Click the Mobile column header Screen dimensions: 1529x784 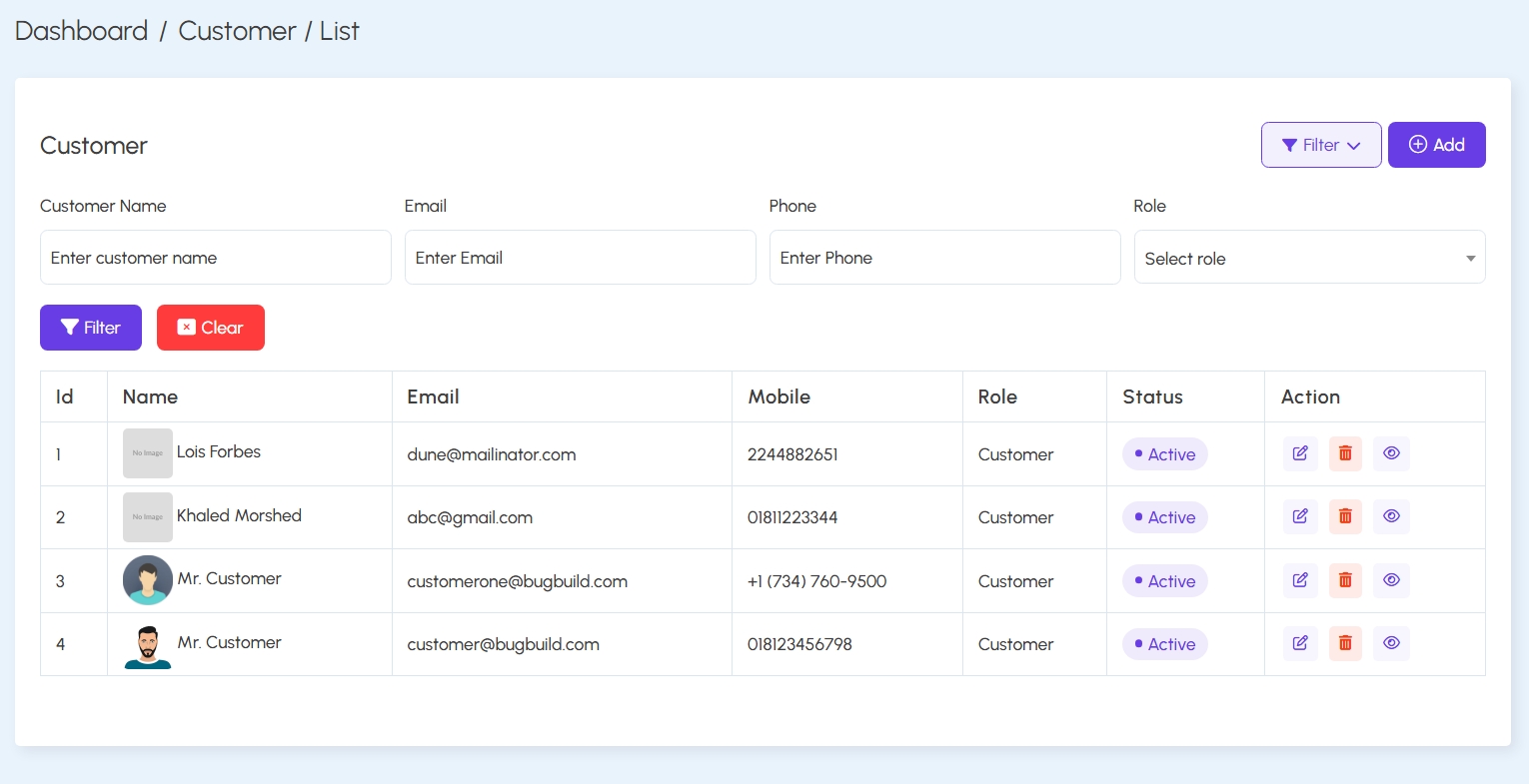pos(779,396)
